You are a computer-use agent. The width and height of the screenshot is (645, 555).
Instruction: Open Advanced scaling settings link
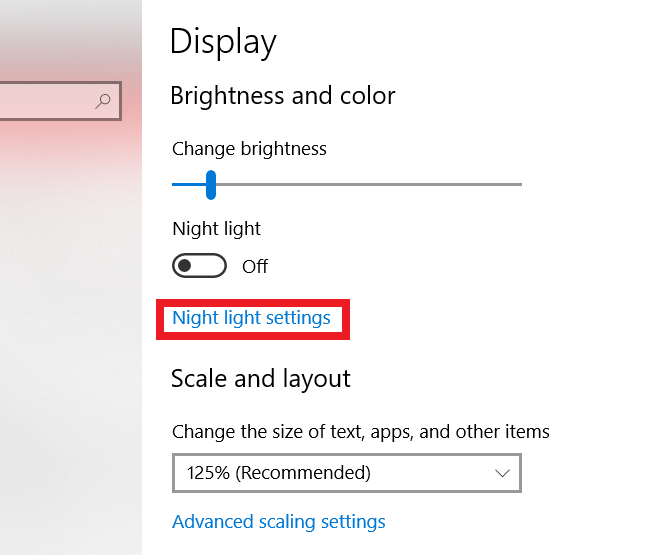coord(279,522)
